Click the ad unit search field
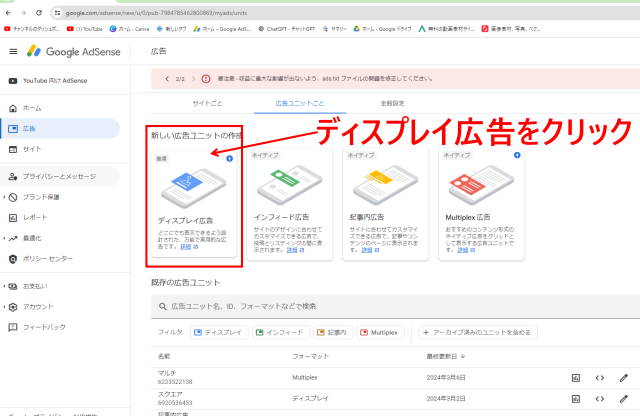The width and height of the screenshot is (640, 416). (300, 305)
